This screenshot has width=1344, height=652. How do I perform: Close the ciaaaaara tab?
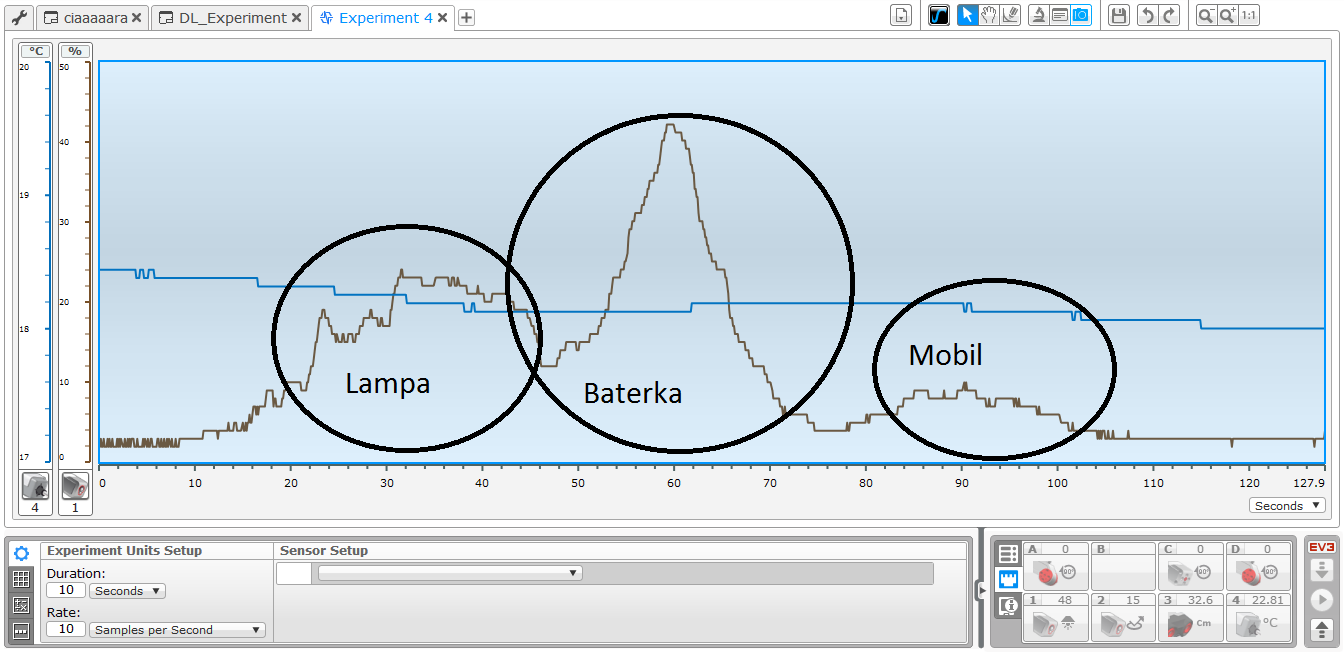(137, 18)
